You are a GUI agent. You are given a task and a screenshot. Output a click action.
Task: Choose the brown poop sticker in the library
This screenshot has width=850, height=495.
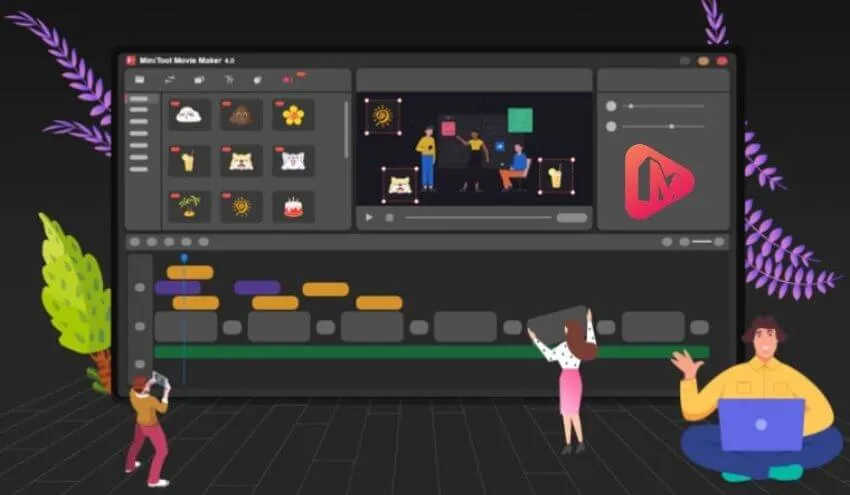pos(241,114)
